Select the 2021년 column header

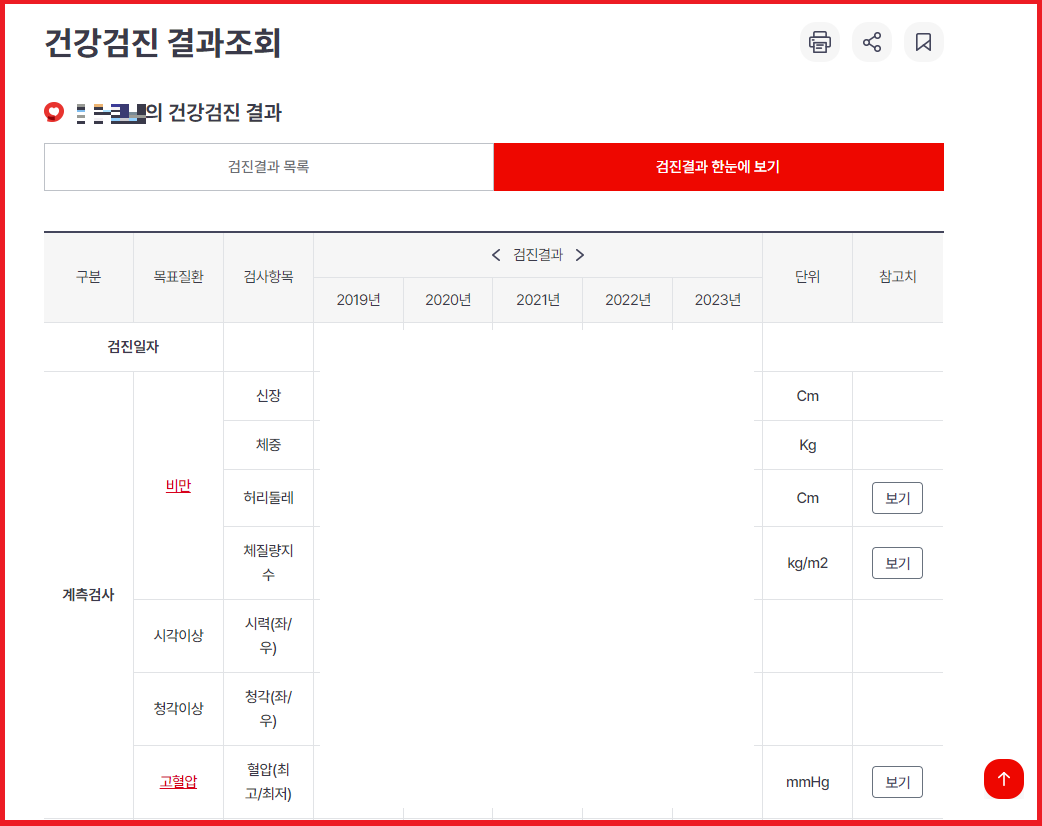[x=537, y=301]
